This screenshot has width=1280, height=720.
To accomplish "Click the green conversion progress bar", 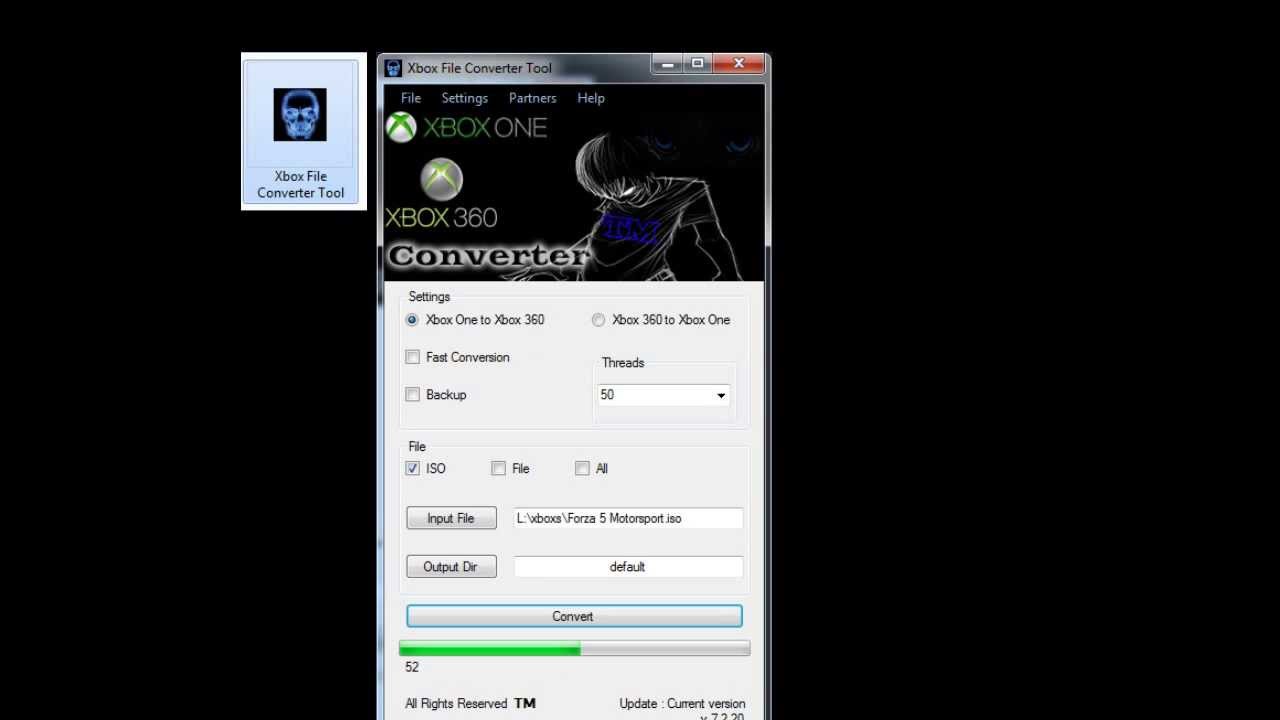I will pos(574,649).
